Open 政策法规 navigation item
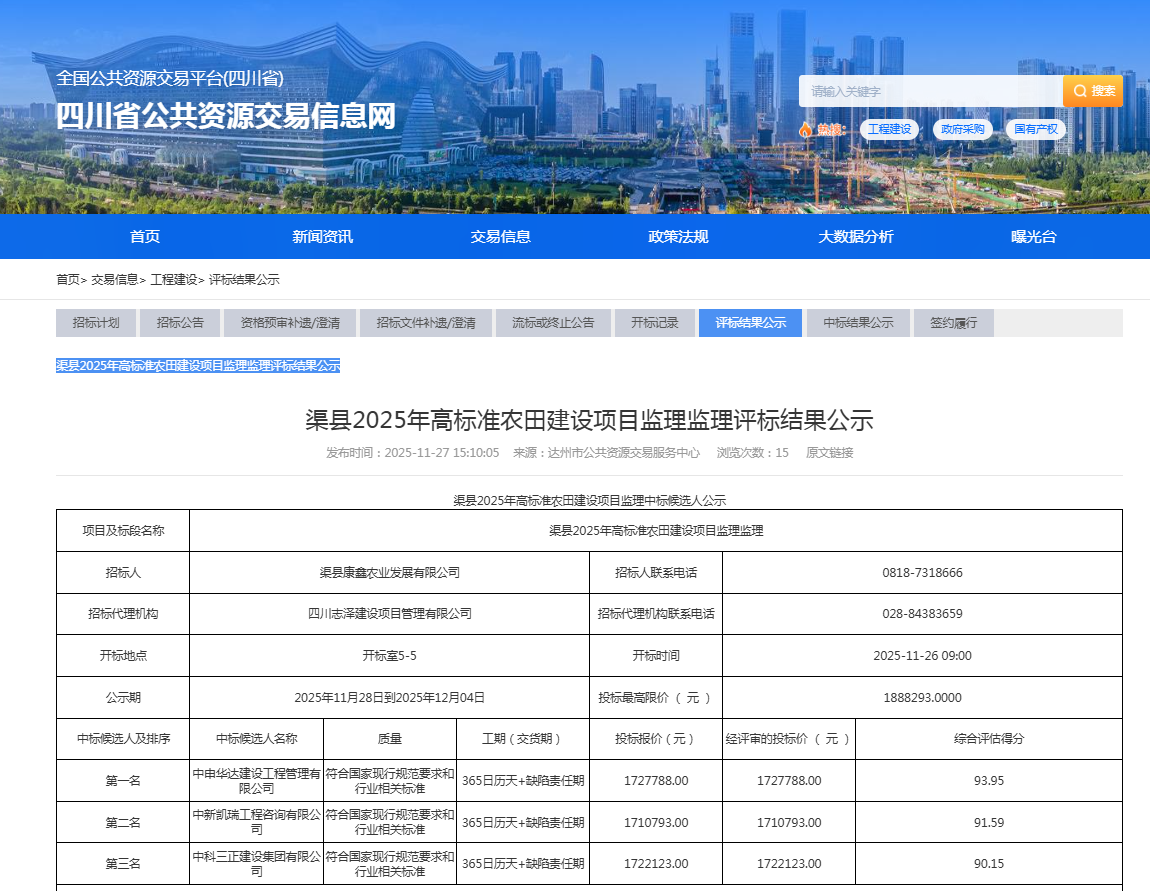The width and height of the screenshot is (1150, 891). tap(678, 237)
